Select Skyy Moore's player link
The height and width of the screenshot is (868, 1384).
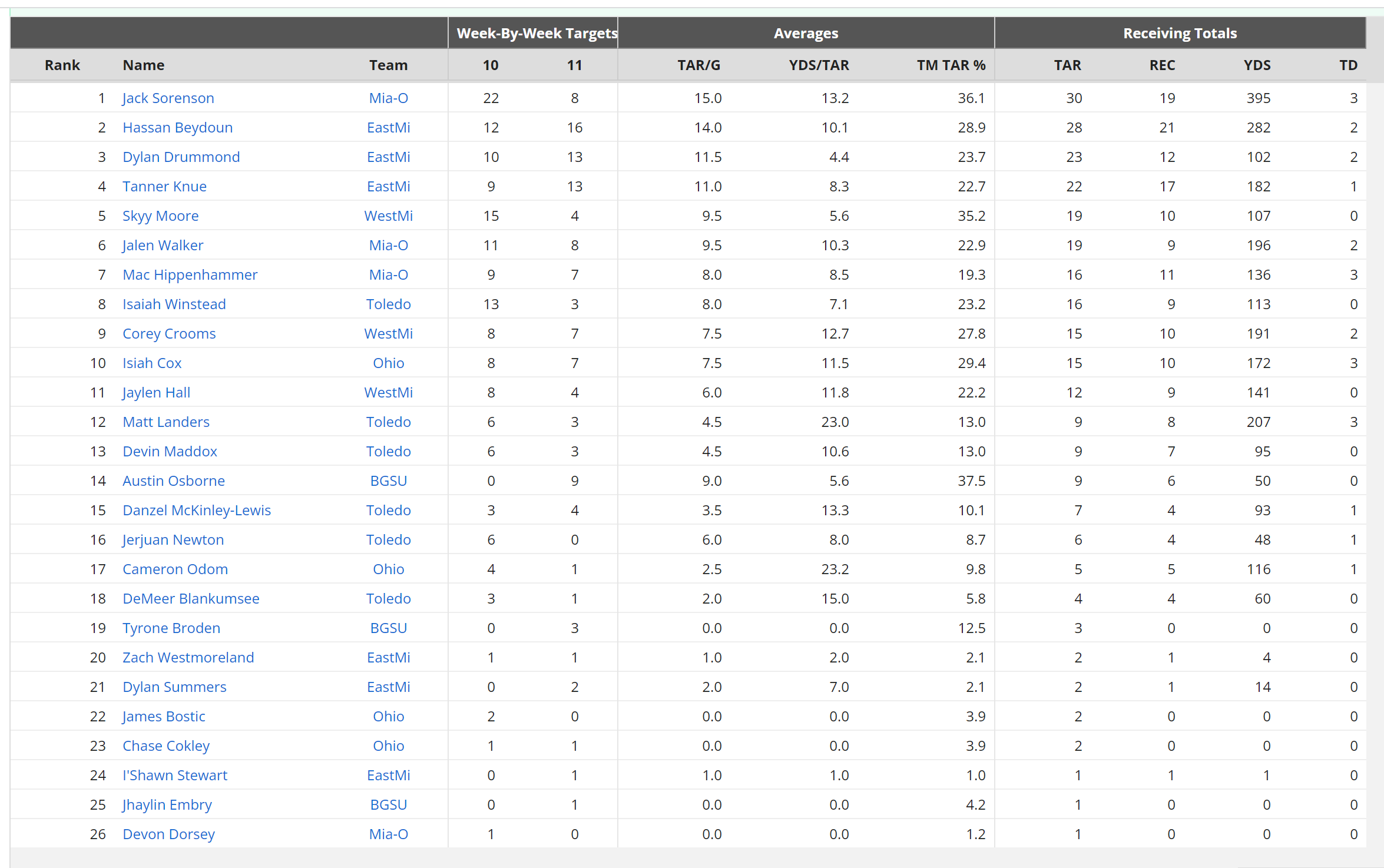pyautogui.click(x=160, y=216)
